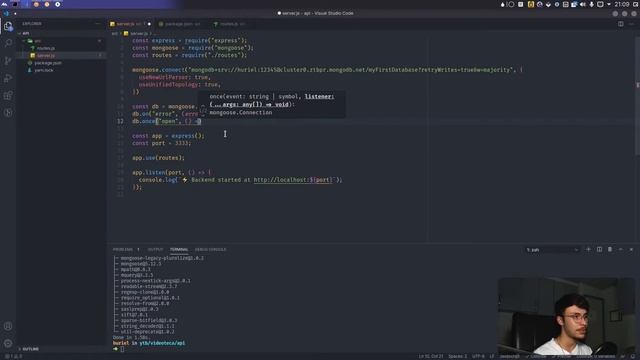Open routes.js in the Explorer tree
This screenshot has width=640, height=360.
click(x=46, y=48)
